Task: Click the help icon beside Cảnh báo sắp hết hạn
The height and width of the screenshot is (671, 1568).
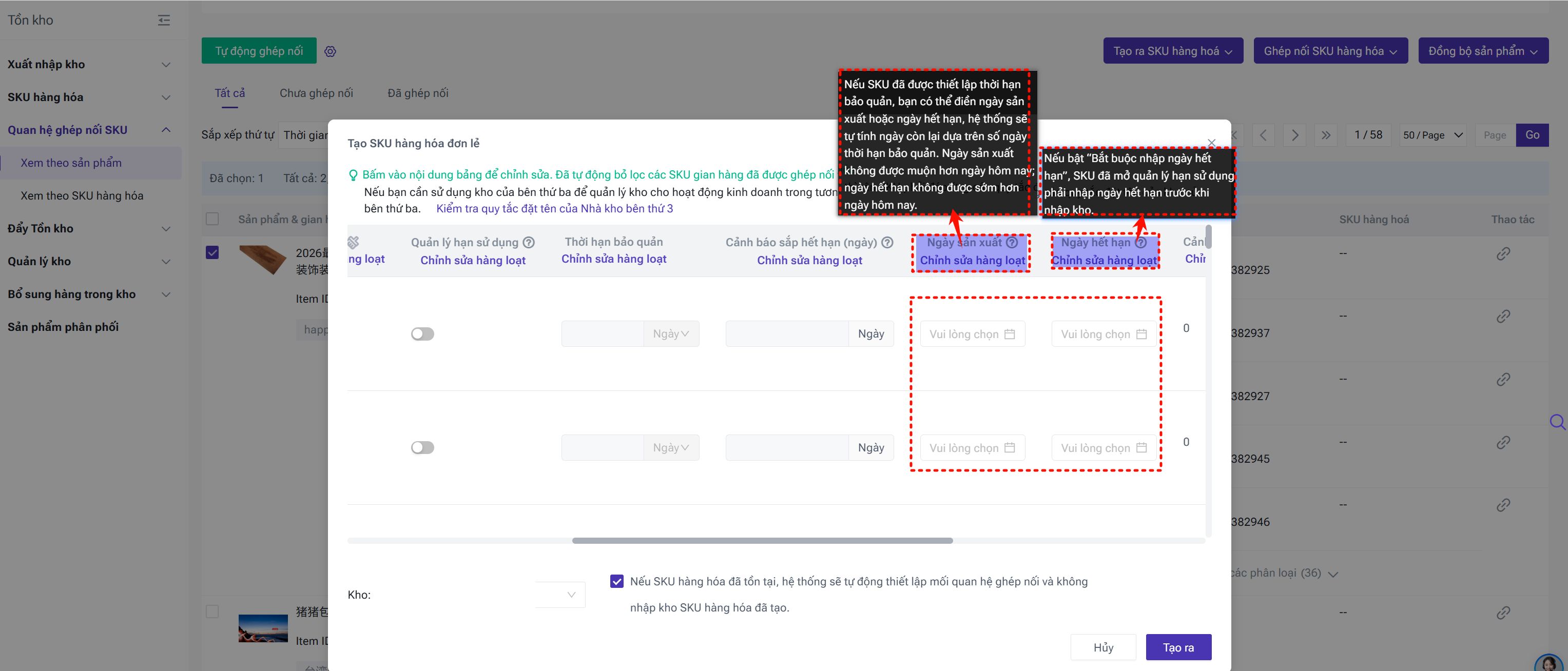Action: pos(887,242)
